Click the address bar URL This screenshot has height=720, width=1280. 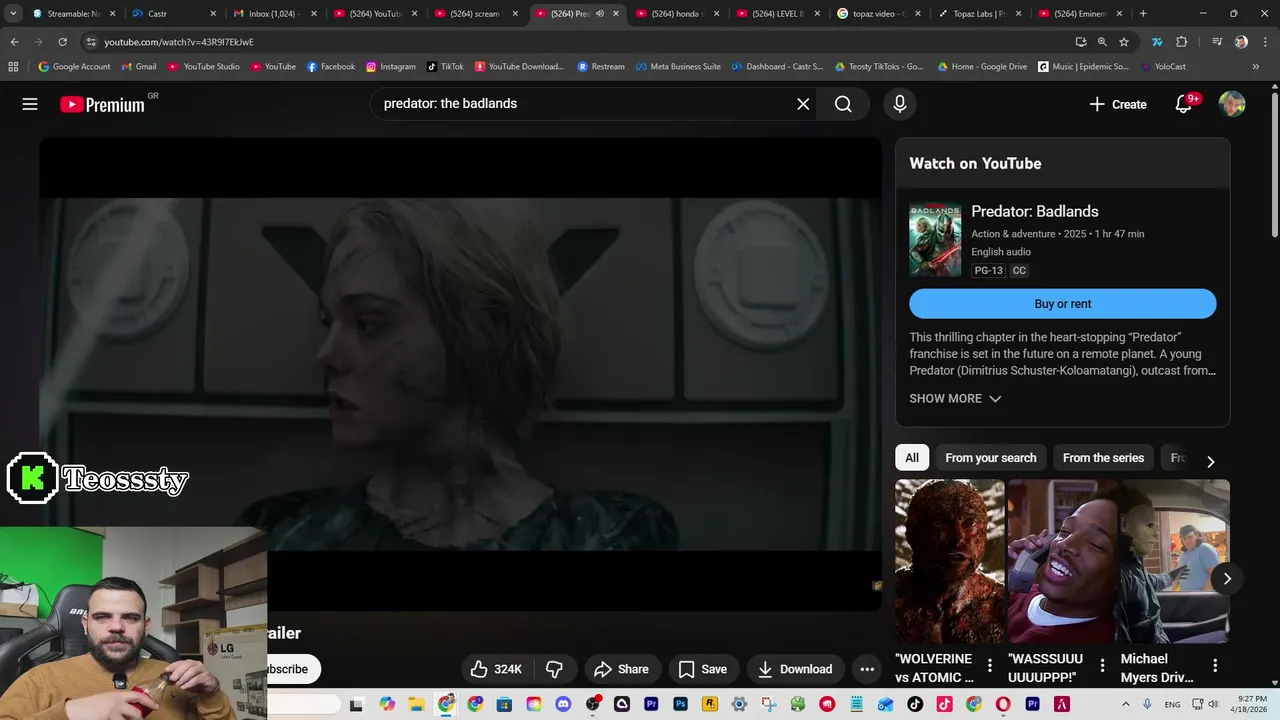click(179, 42)
